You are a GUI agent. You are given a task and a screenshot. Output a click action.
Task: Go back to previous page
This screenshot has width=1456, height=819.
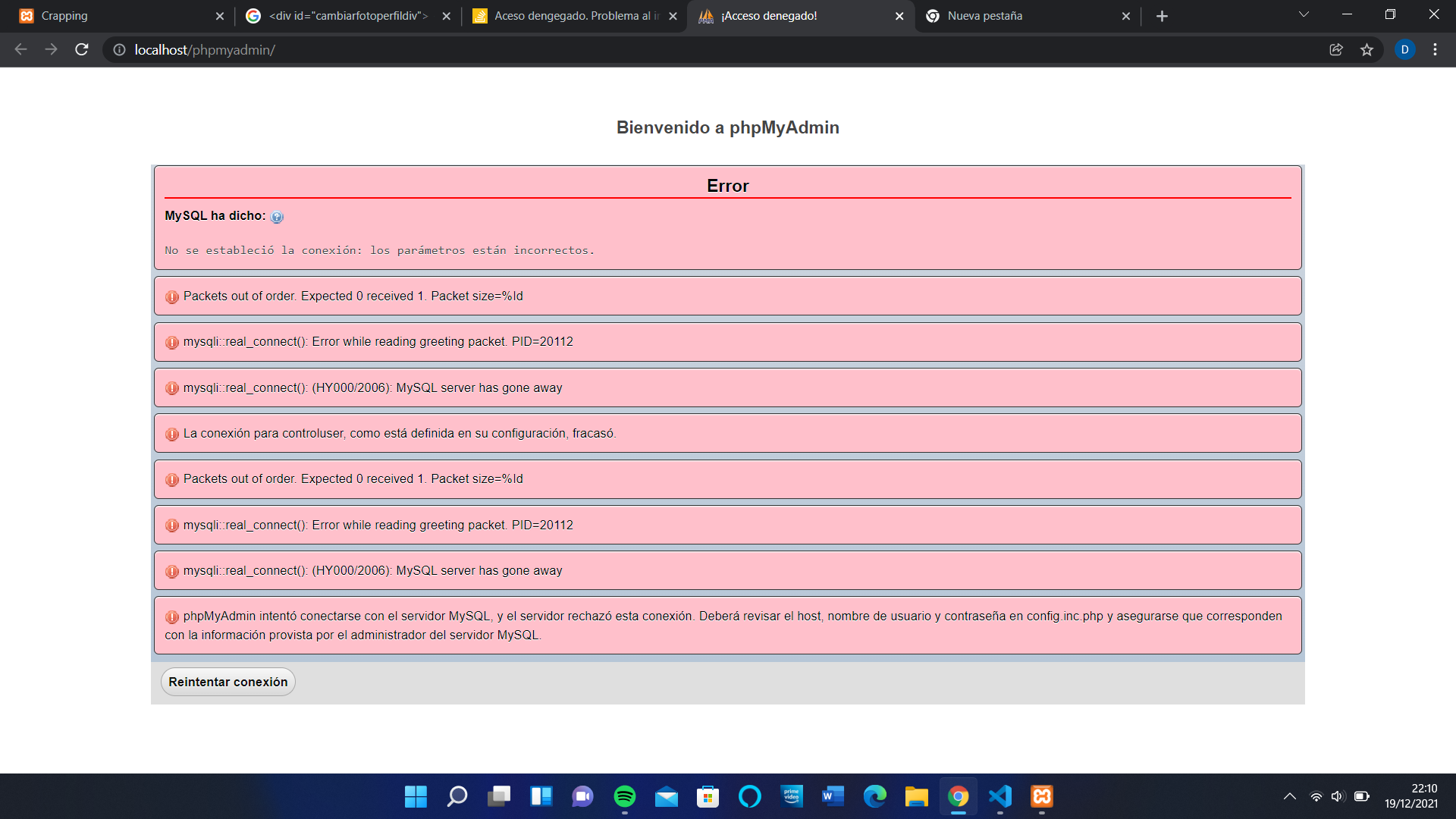[x=20, y=49]
